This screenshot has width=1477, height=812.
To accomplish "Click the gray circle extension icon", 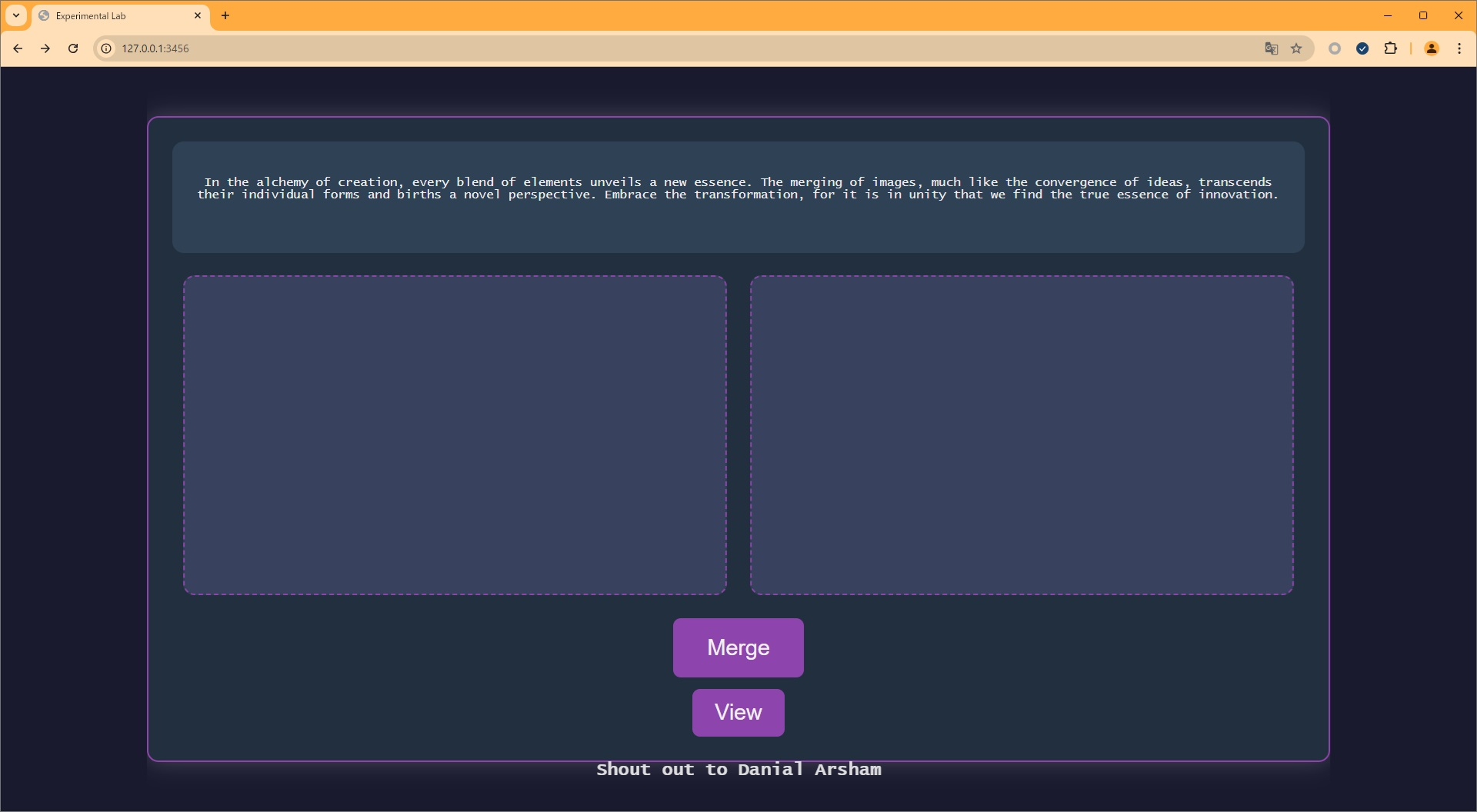I will click(1335, 48).
